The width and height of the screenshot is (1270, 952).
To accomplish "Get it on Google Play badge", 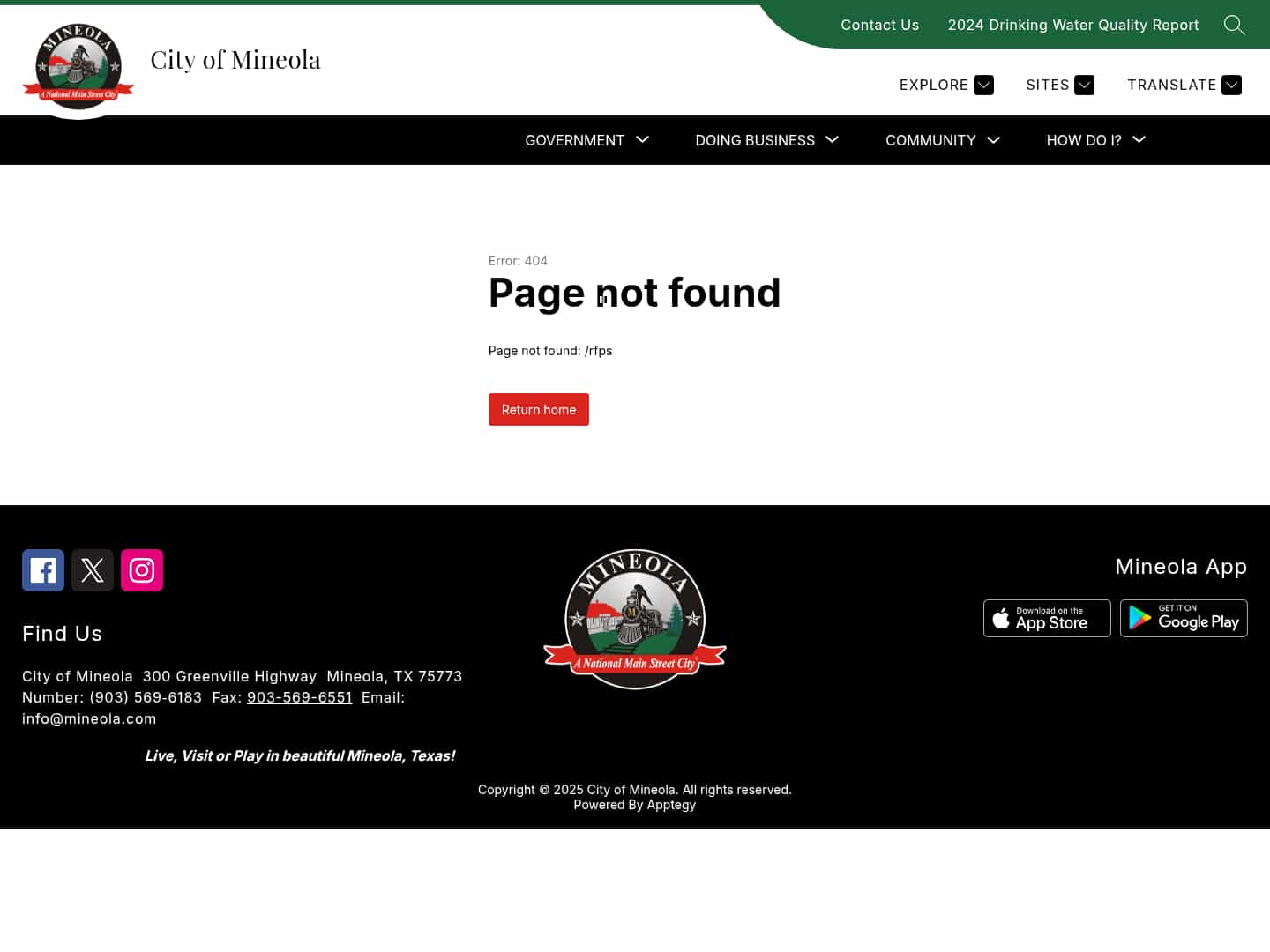I will pos(1184,618).
